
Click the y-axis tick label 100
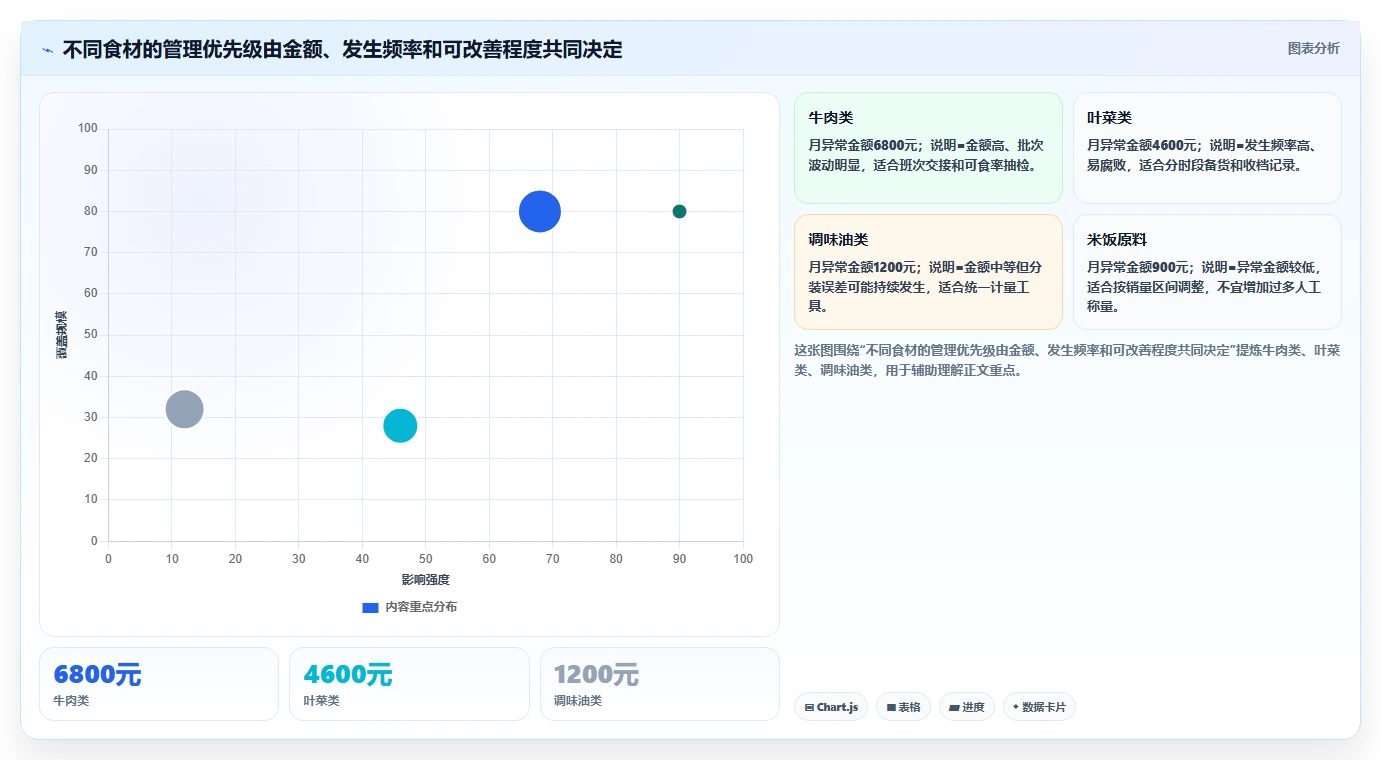(88, 128)
